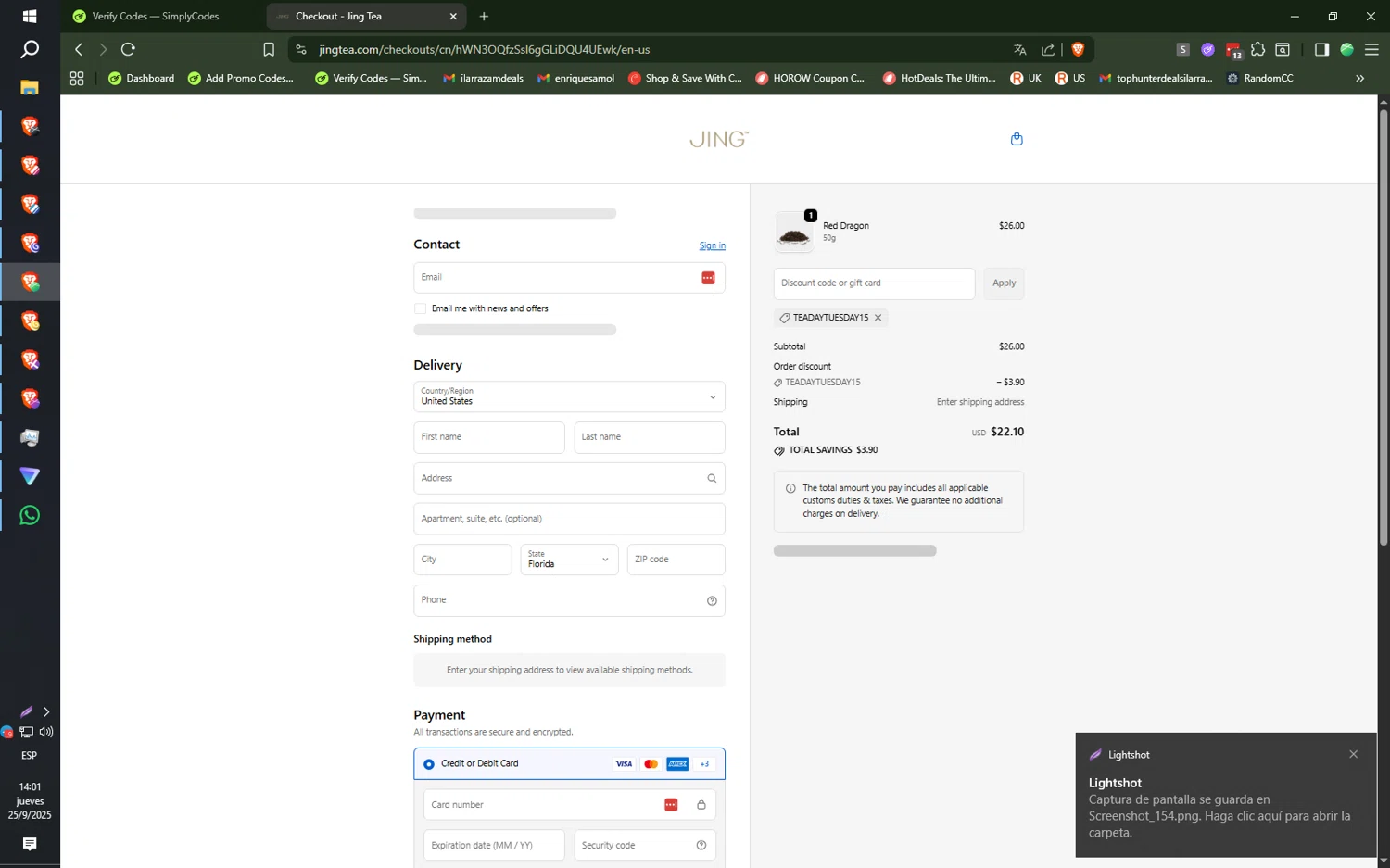Viewport: 1390px width, 868px height.
Task: Check Email me with news and offers
Action: [420, 308]
